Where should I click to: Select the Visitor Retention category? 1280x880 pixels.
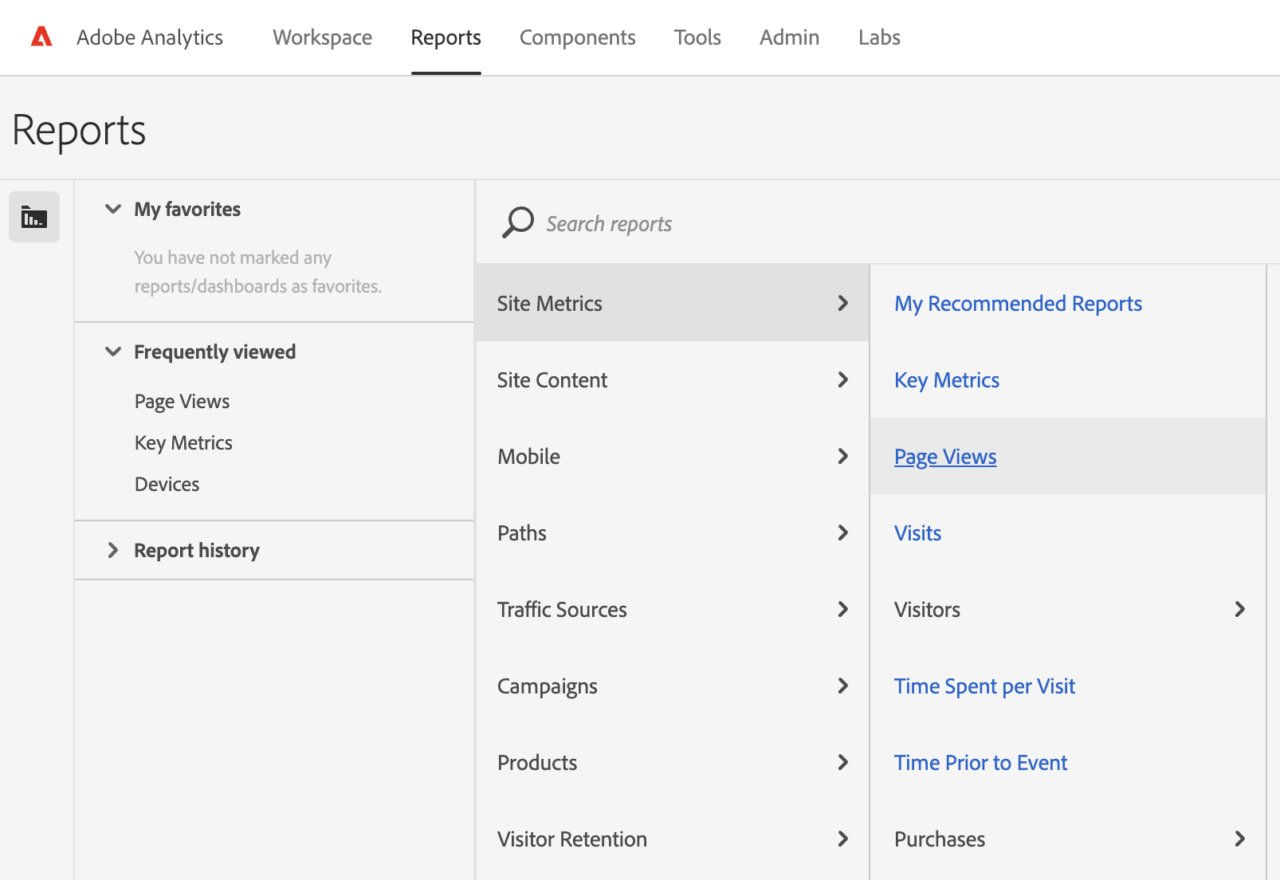point(572,839)
